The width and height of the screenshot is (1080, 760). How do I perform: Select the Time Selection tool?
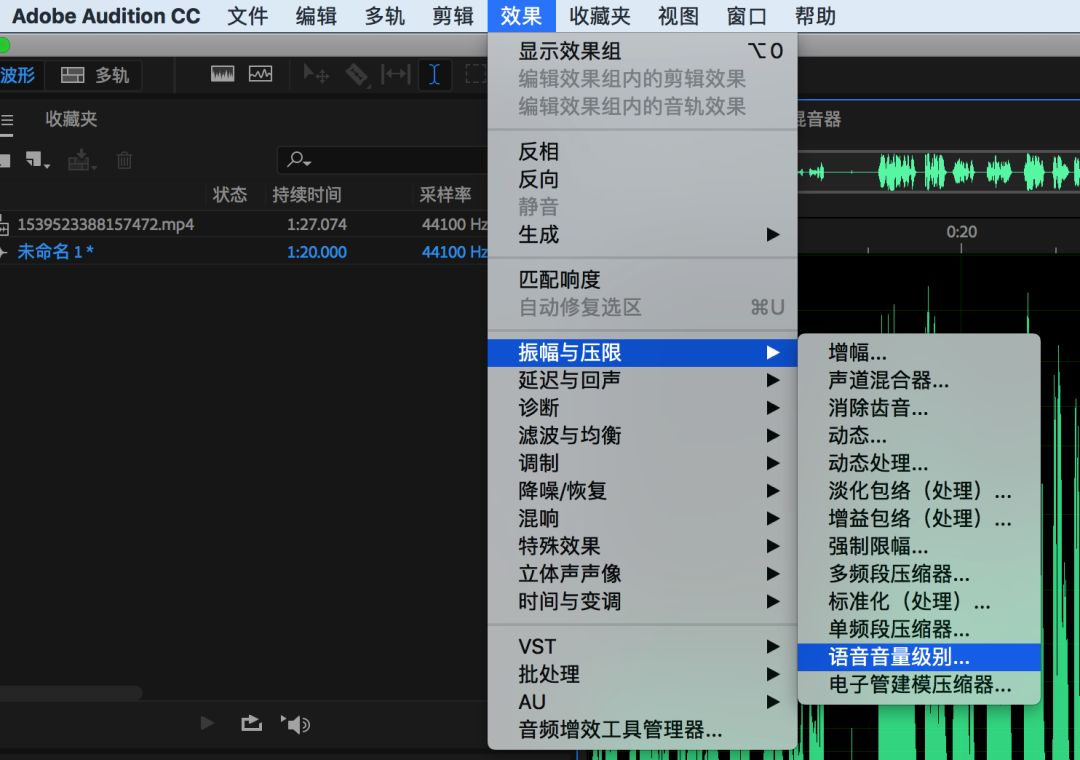click(435, 75)
